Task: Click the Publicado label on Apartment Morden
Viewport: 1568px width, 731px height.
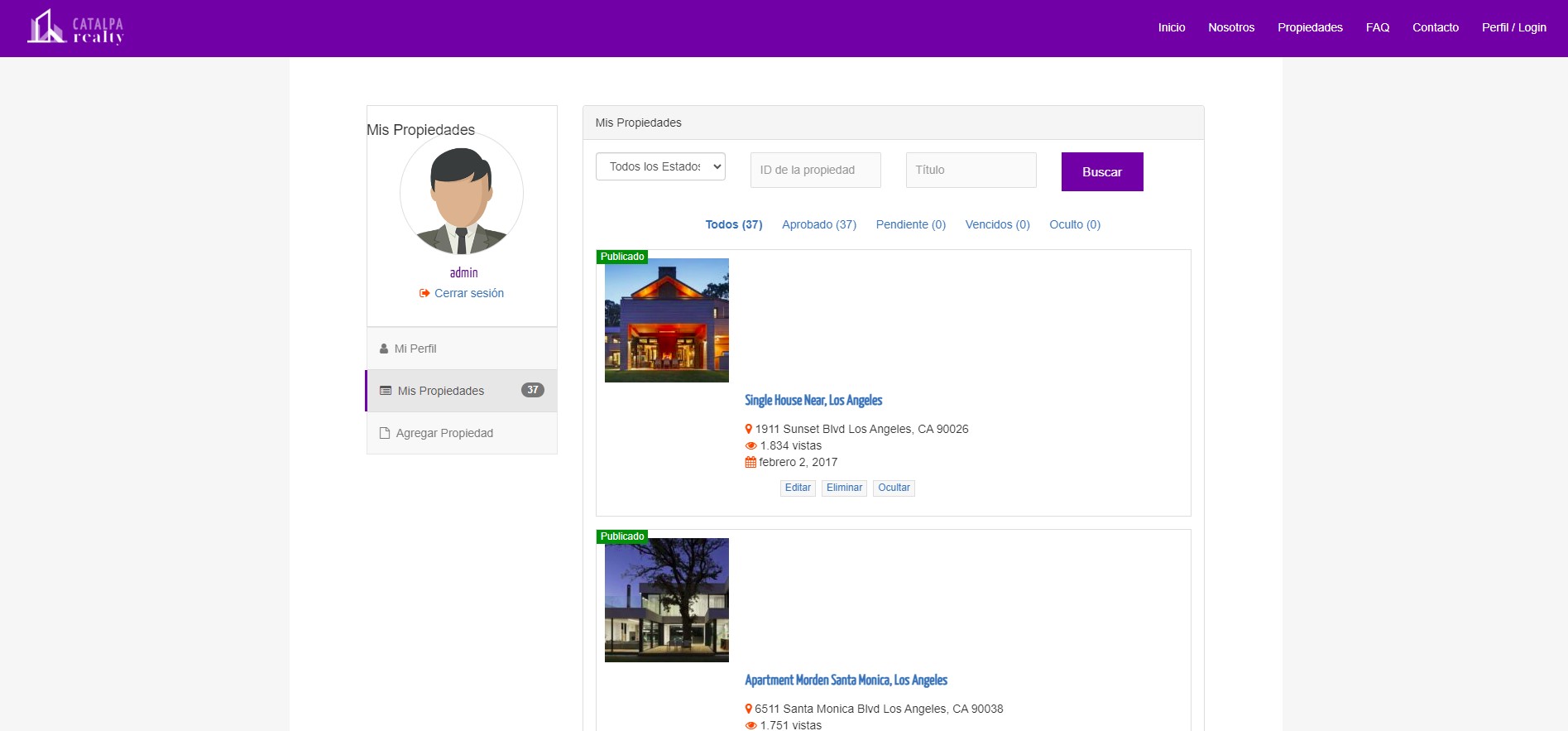Action: [622, 536]
